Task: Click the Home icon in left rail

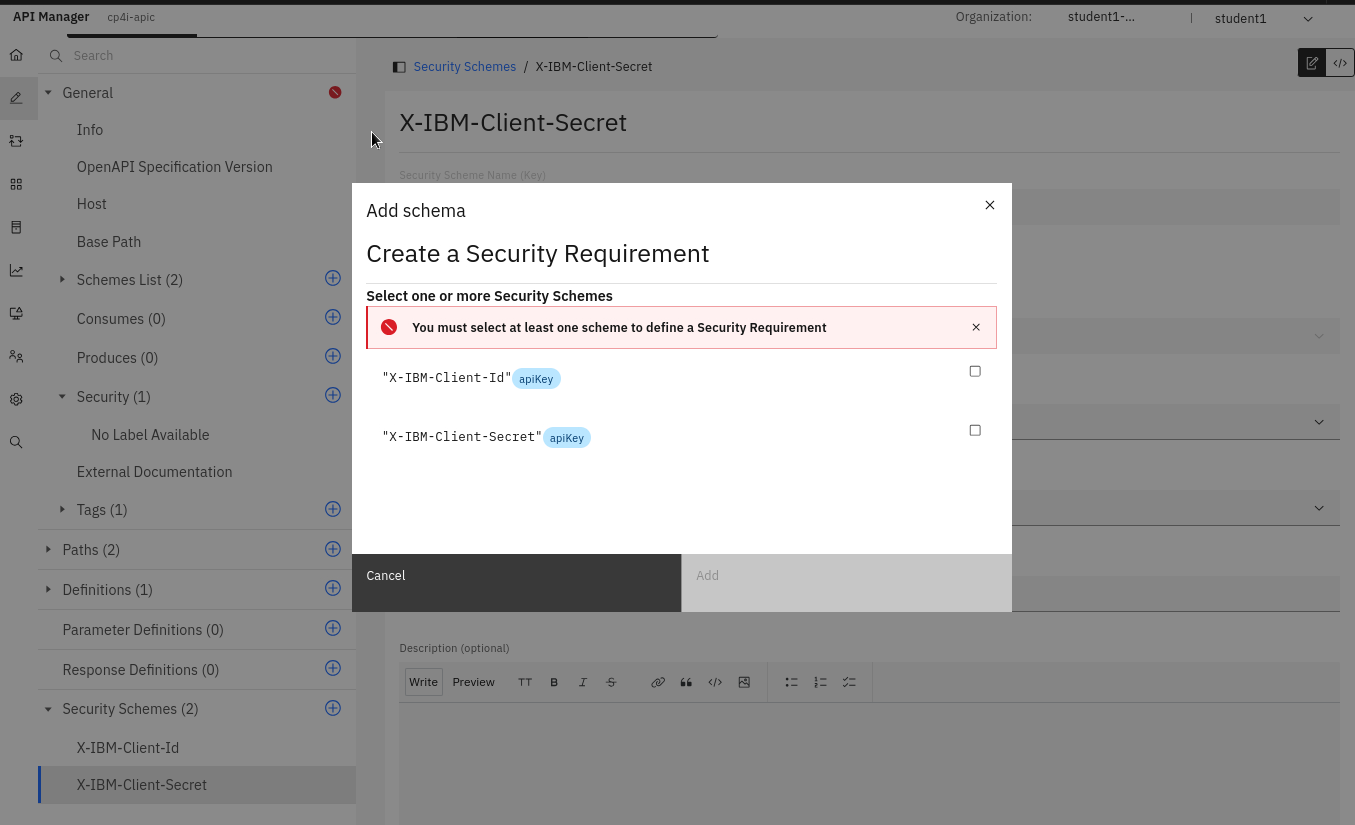Action: (16, 55)
